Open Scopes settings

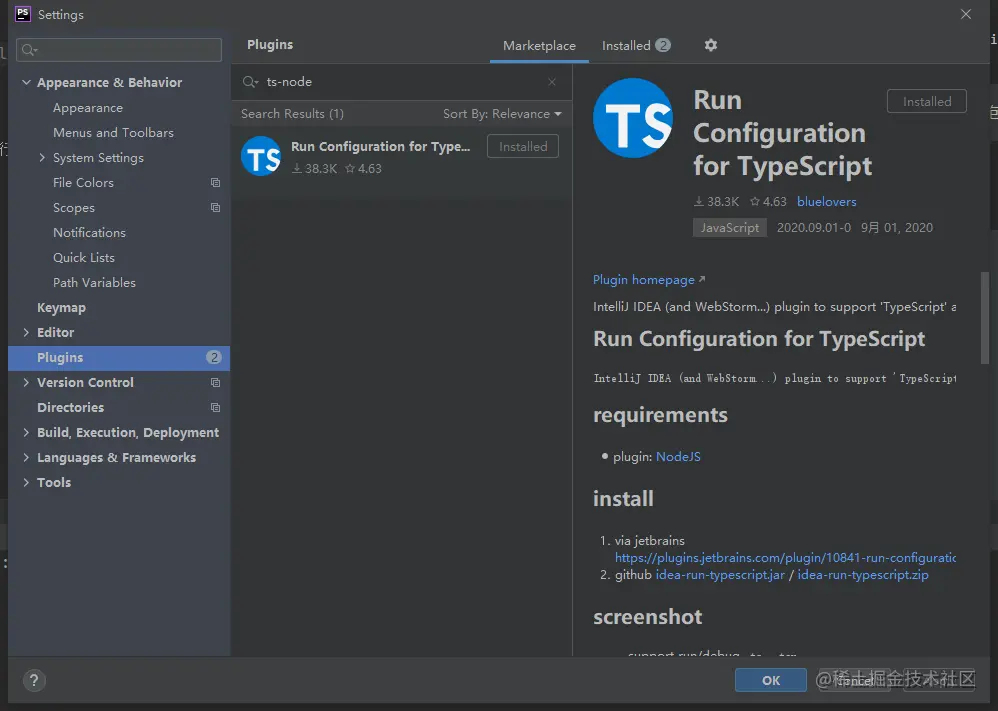74,208
